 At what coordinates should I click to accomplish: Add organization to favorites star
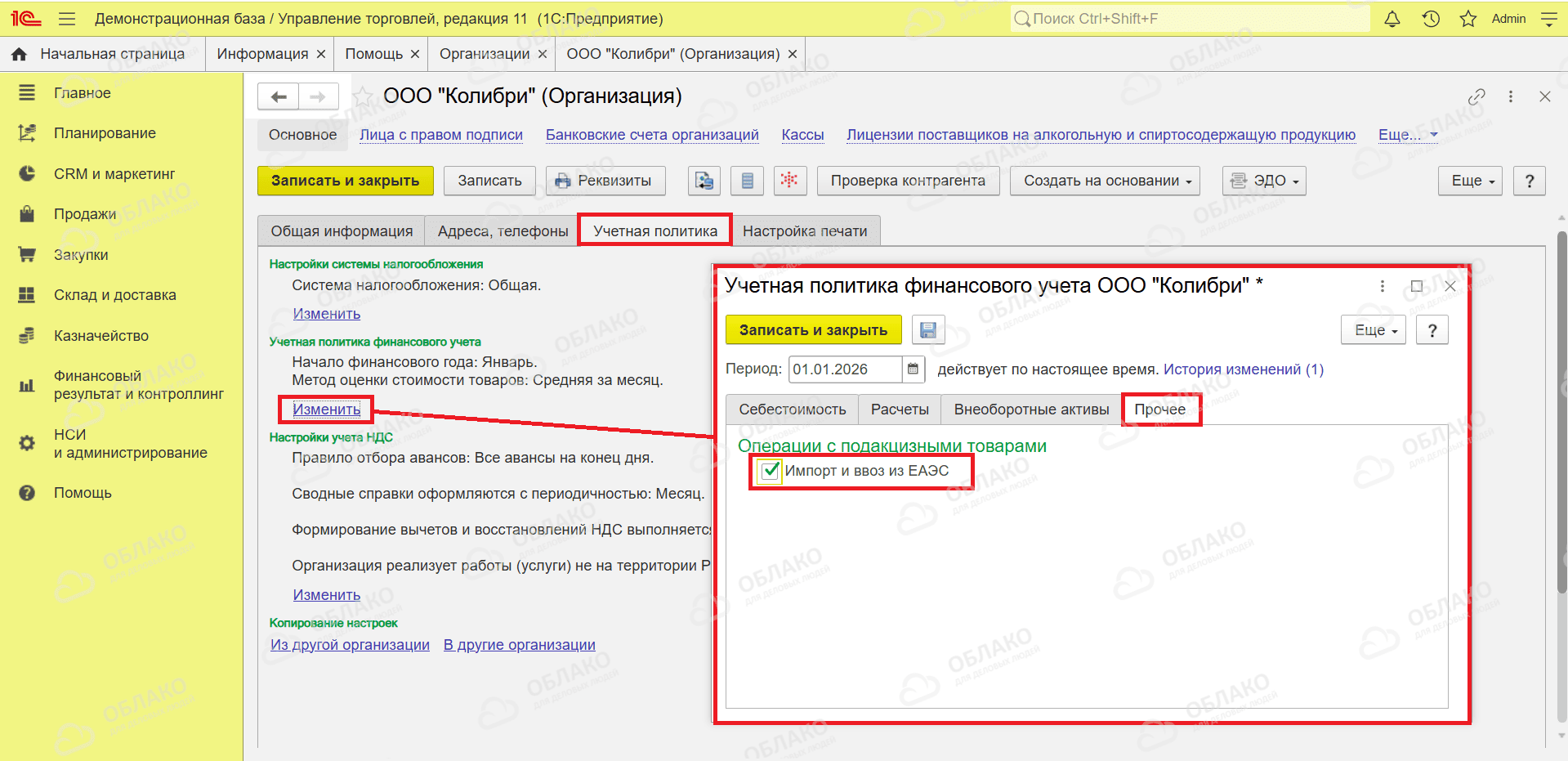(x=363, y=96)
